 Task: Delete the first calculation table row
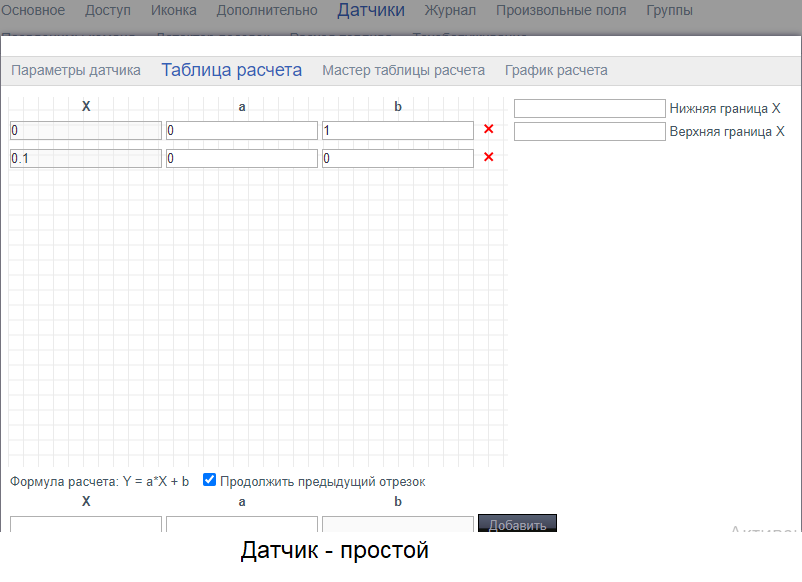point(489,129)
